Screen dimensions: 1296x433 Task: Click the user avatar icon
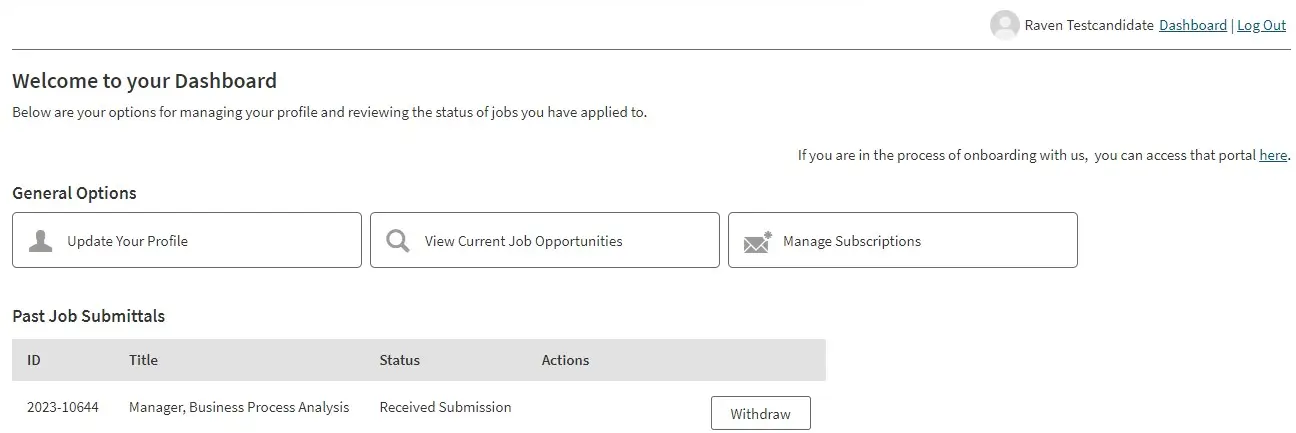point(1004,26)
